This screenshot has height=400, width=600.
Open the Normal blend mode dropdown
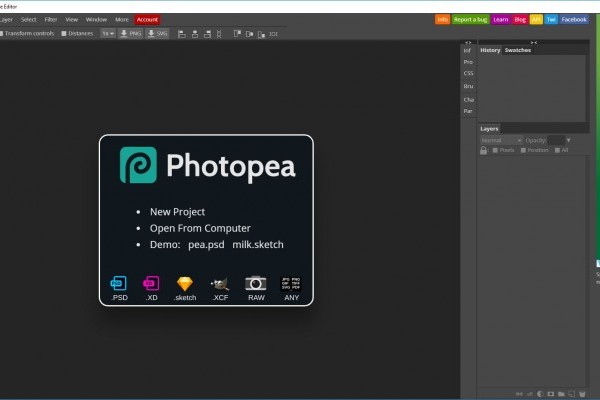501,140
